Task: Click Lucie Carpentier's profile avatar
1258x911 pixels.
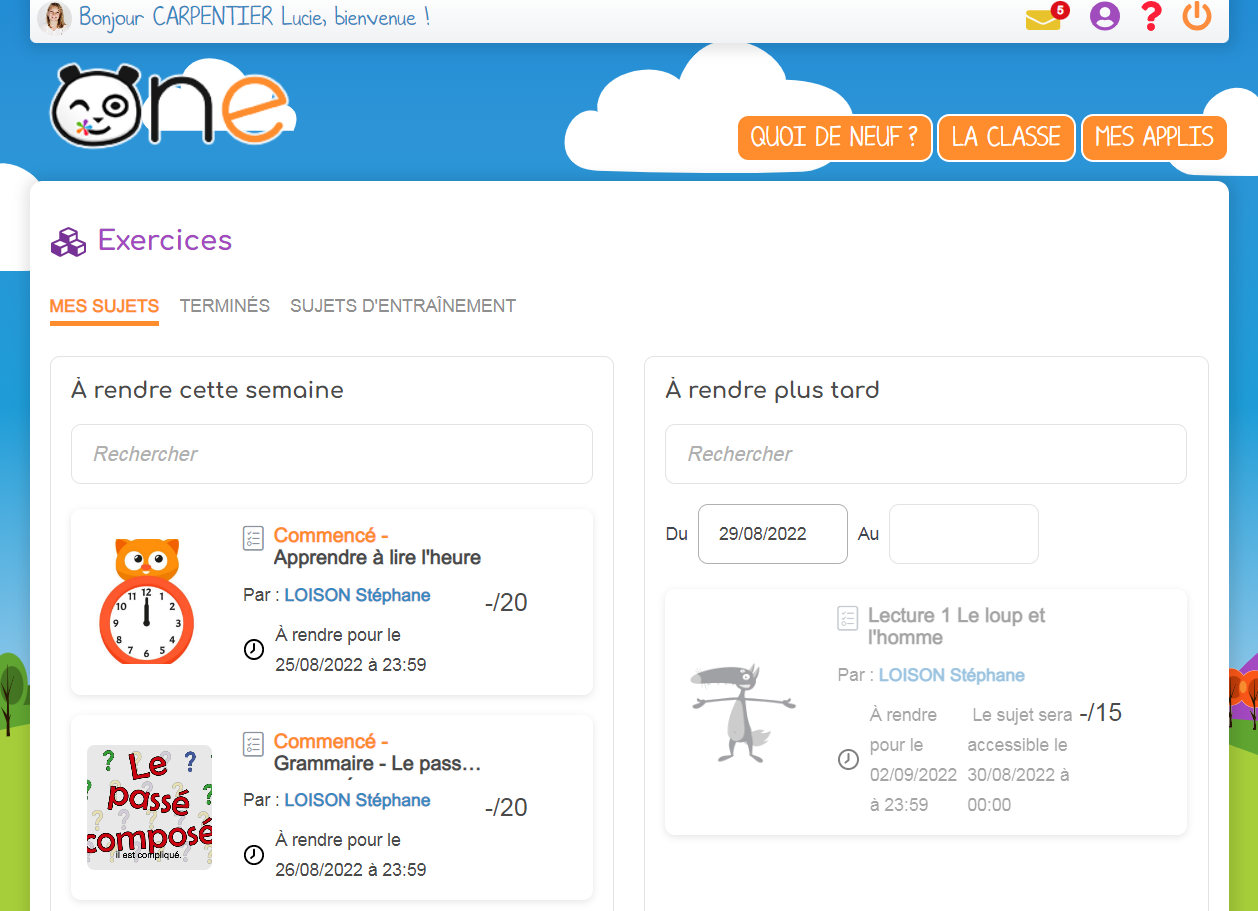Action: [54, 17]
